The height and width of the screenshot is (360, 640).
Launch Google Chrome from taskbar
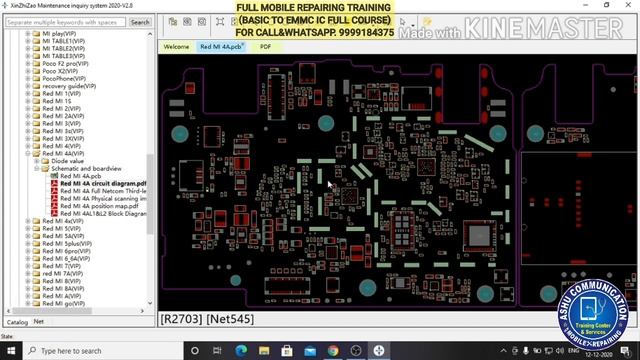333,351
